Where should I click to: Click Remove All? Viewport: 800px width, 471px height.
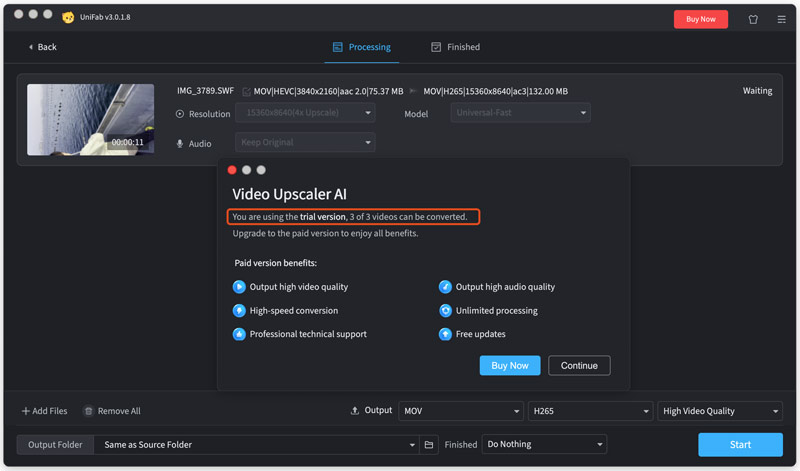point(112,411)
